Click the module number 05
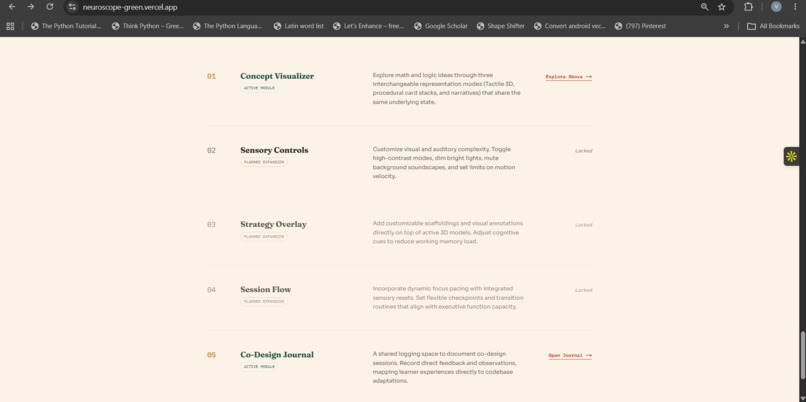 [211, 355]
